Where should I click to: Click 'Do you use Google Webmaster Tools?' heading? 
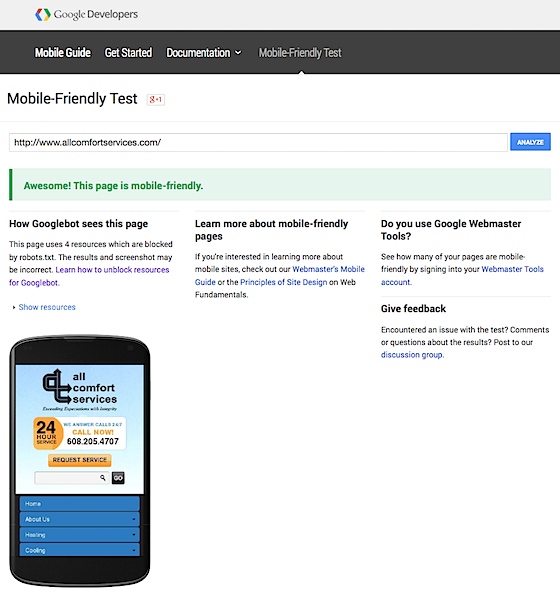pos(451,230)
